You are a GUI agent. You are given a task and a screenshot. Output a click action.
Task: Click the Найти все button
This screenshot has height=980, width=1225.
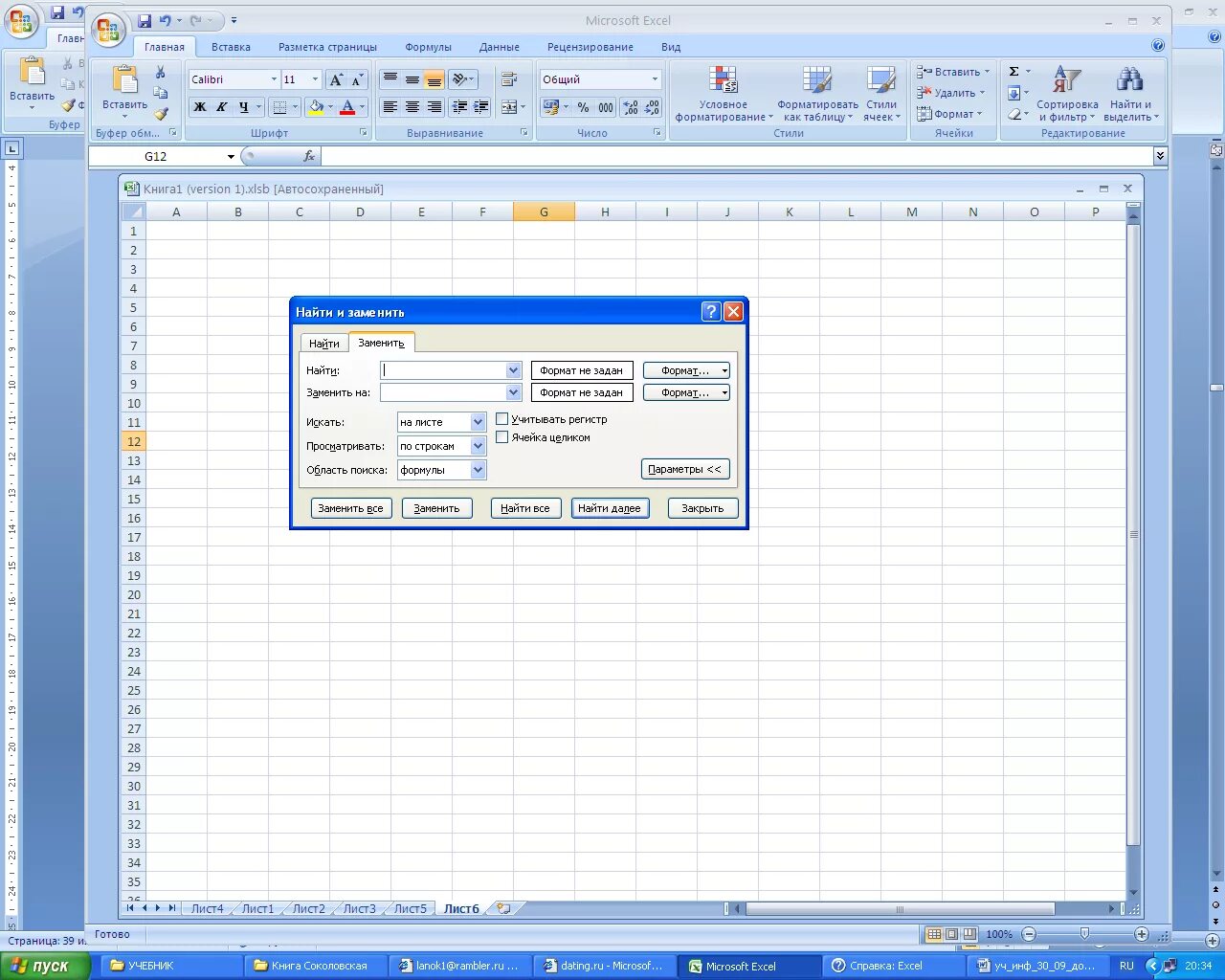(525, 508)
